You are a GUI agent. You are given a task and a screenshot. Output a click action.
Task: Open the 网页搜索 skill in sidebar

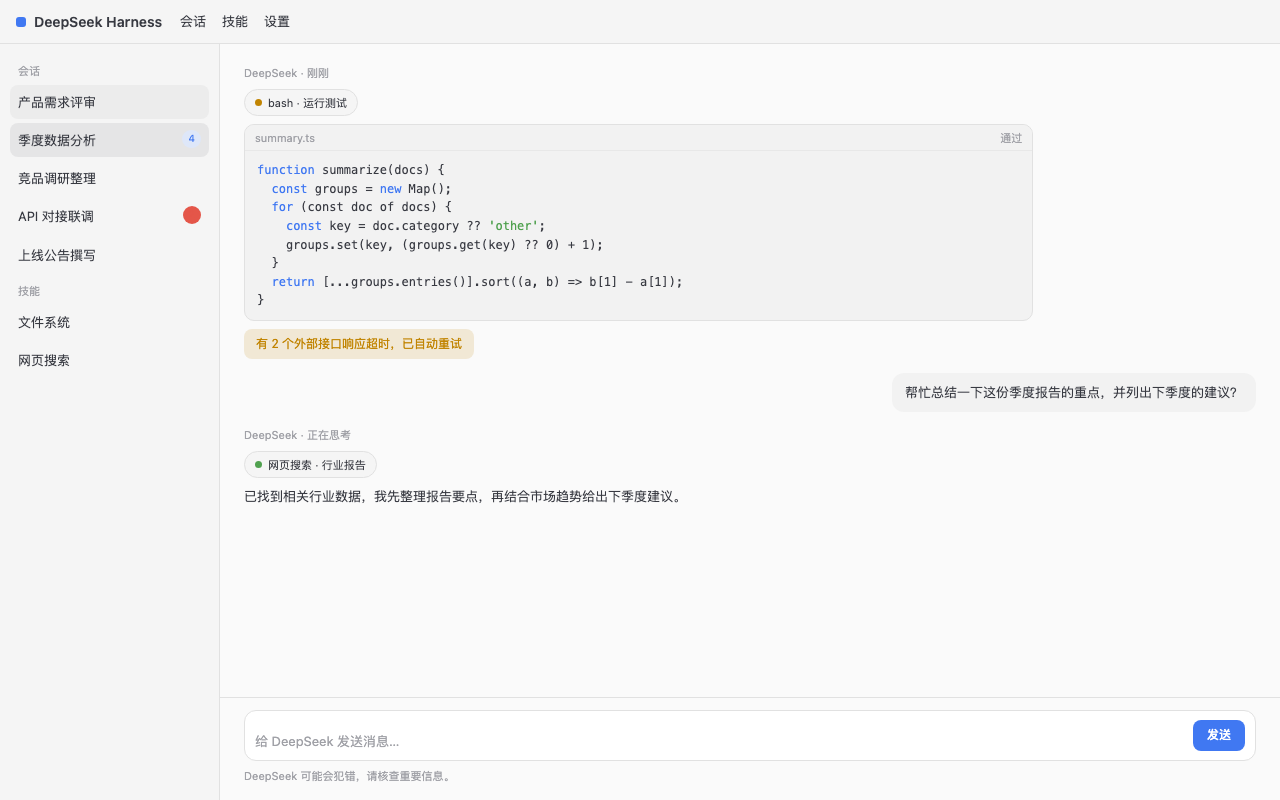[109, 360]
